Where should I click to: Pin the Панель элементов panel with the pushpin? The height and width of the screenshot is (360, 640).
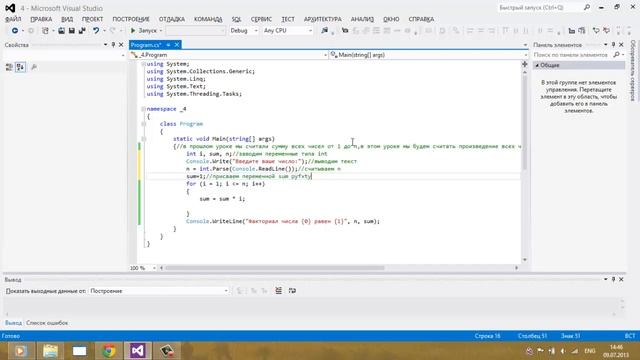click(x=613, y=45)
